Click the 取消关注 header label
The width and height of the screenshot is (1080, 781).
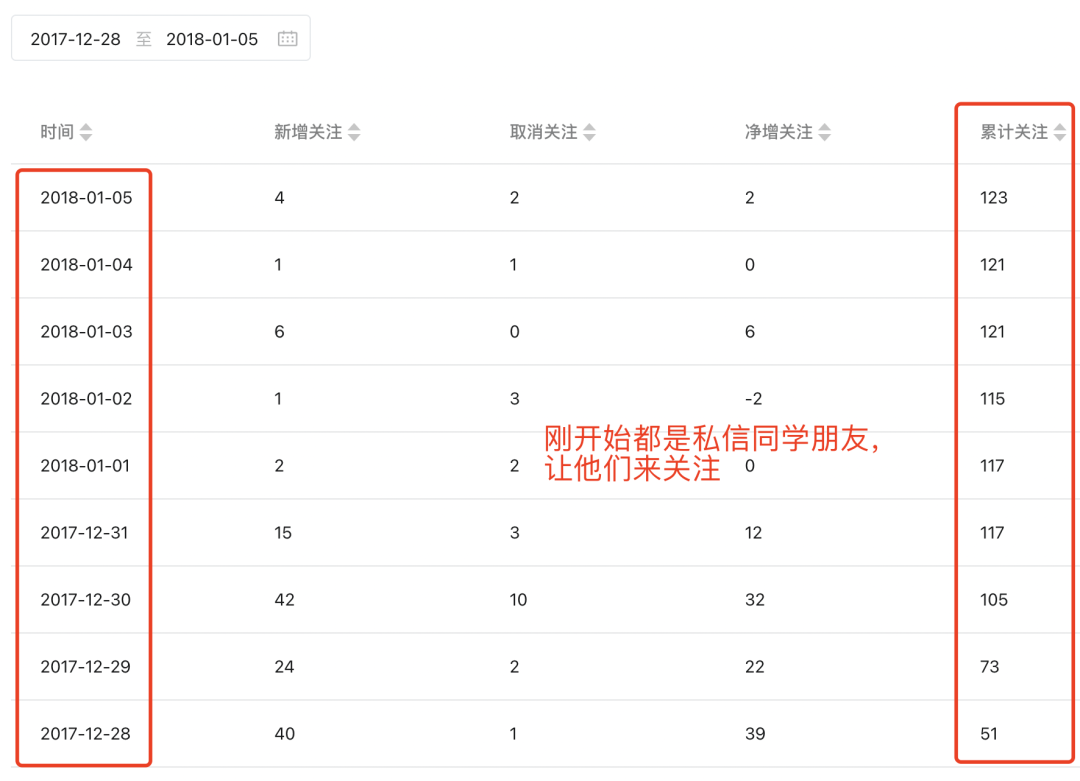(x=543, y=132)
